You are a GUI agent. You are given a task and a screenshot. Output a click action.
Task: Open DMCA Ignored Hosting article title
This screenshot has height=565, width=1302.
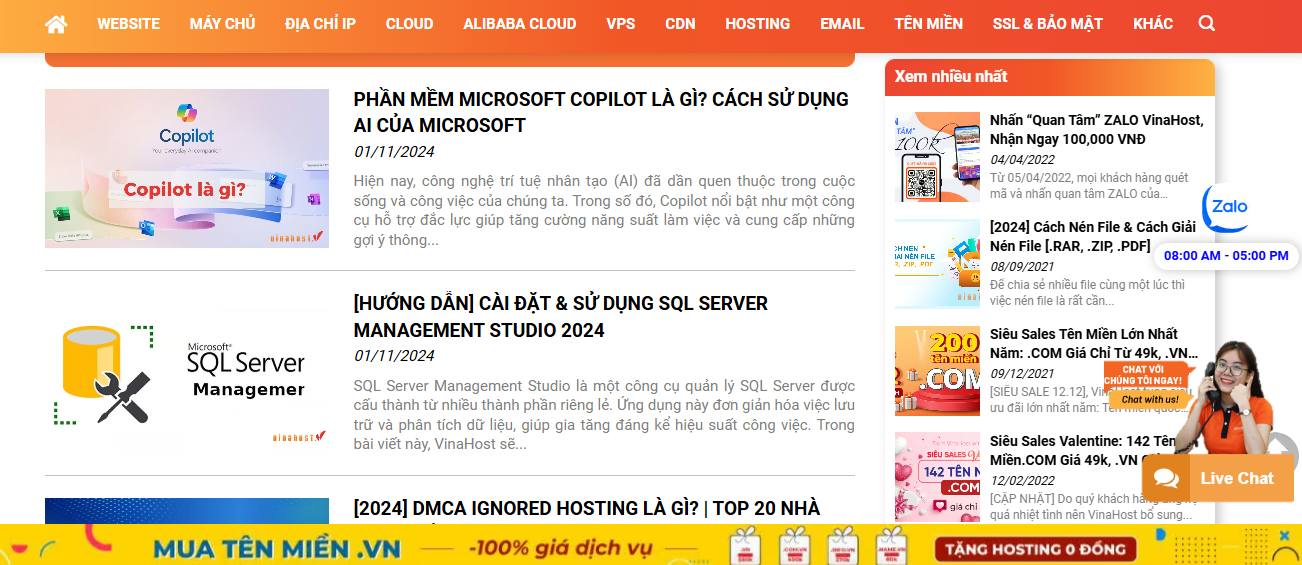point(587,508)
